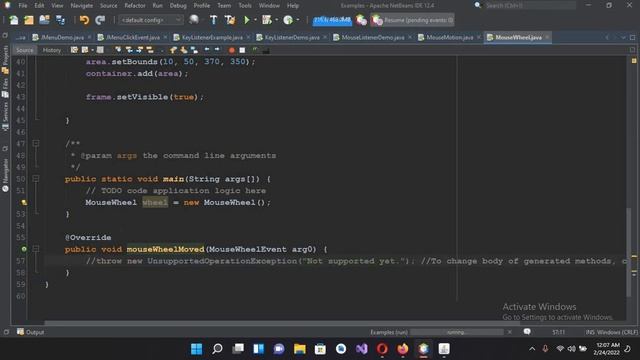Click the Start Macro Recording red circle
640x360 pixels.
[231, 50]
